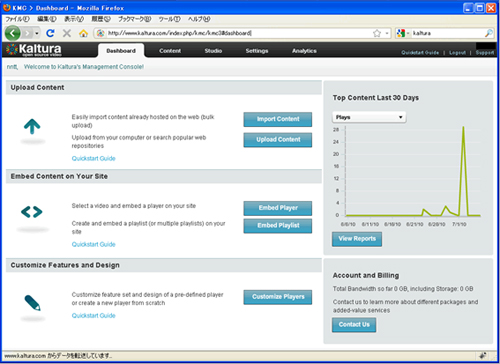Screen dimensions: 500x364
Task: Click the Customize Players button
Action: [278, 297]
